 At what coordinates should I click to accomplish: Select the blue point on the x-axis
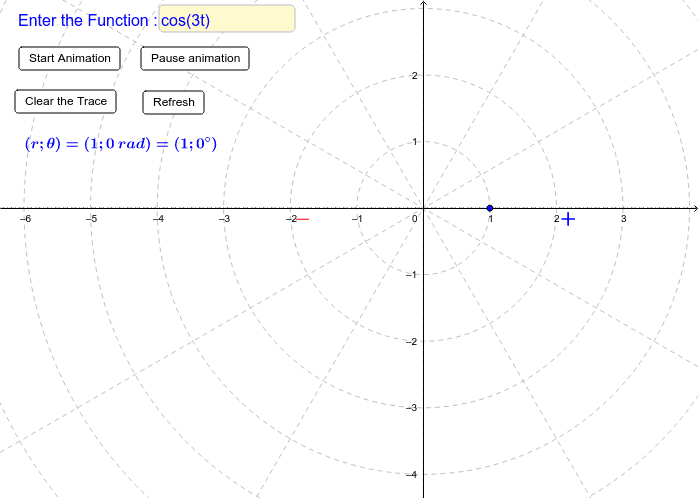click(x=490, y=208)
